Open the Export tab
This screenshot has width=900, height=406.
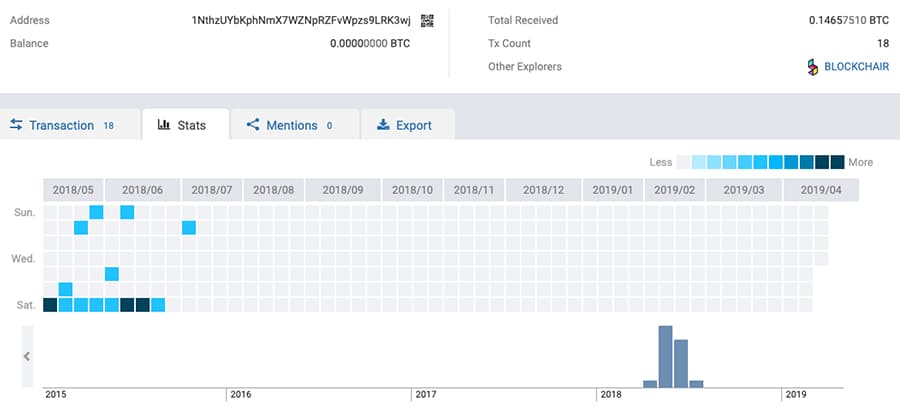pyautogui.click(x=413, y=125)
